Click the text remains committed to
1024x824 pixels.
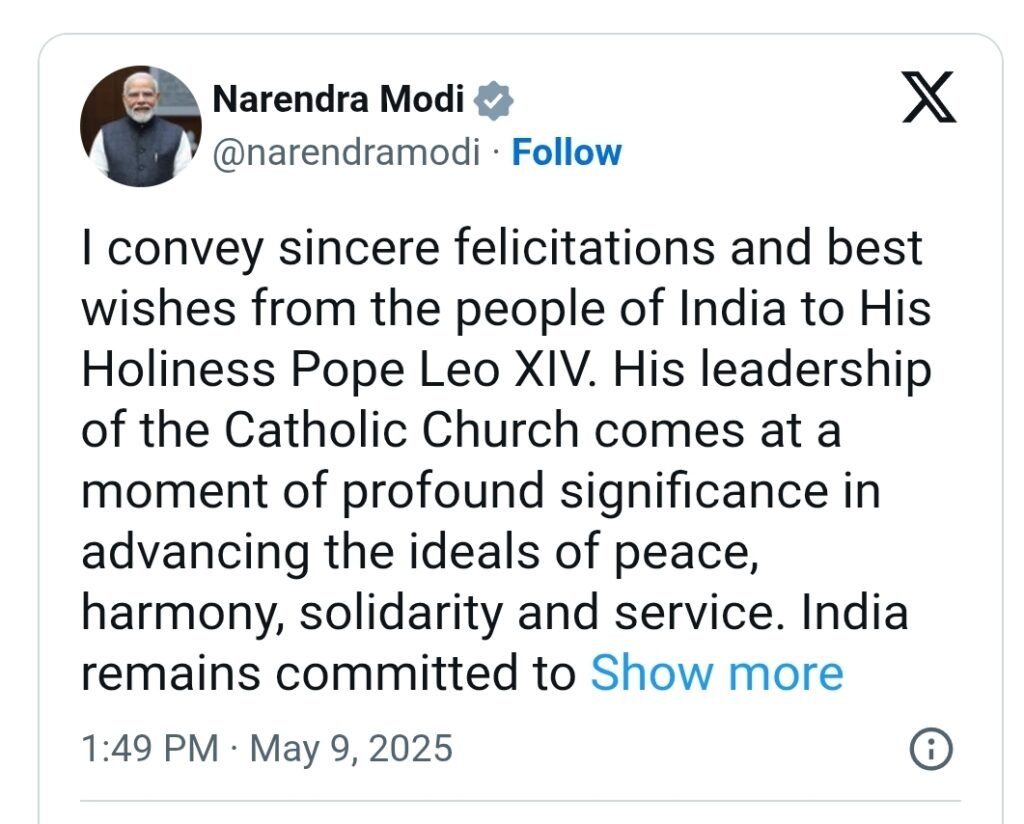[328, 673]
